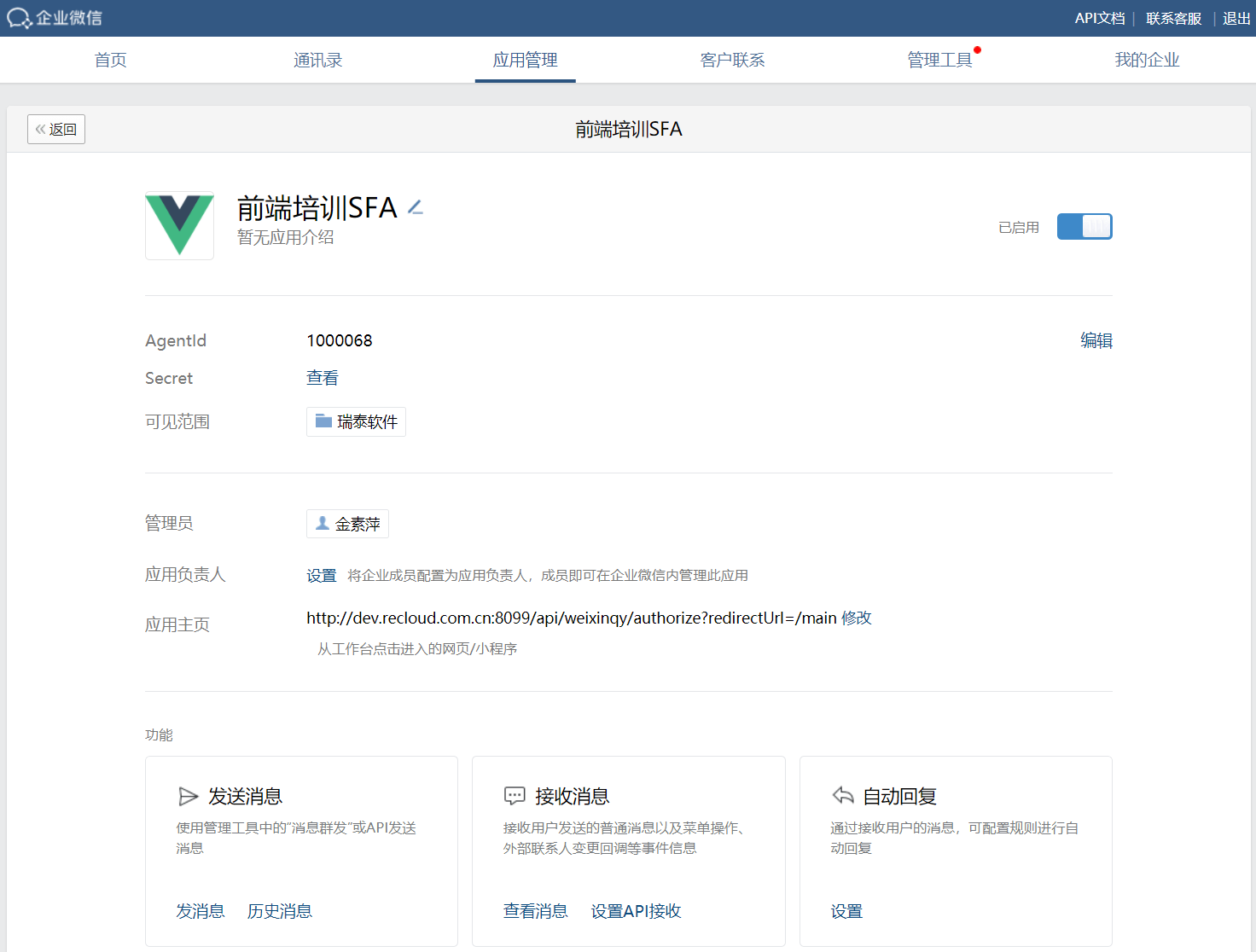Click 修改 beside the app homepage URL

click(857, 618)
